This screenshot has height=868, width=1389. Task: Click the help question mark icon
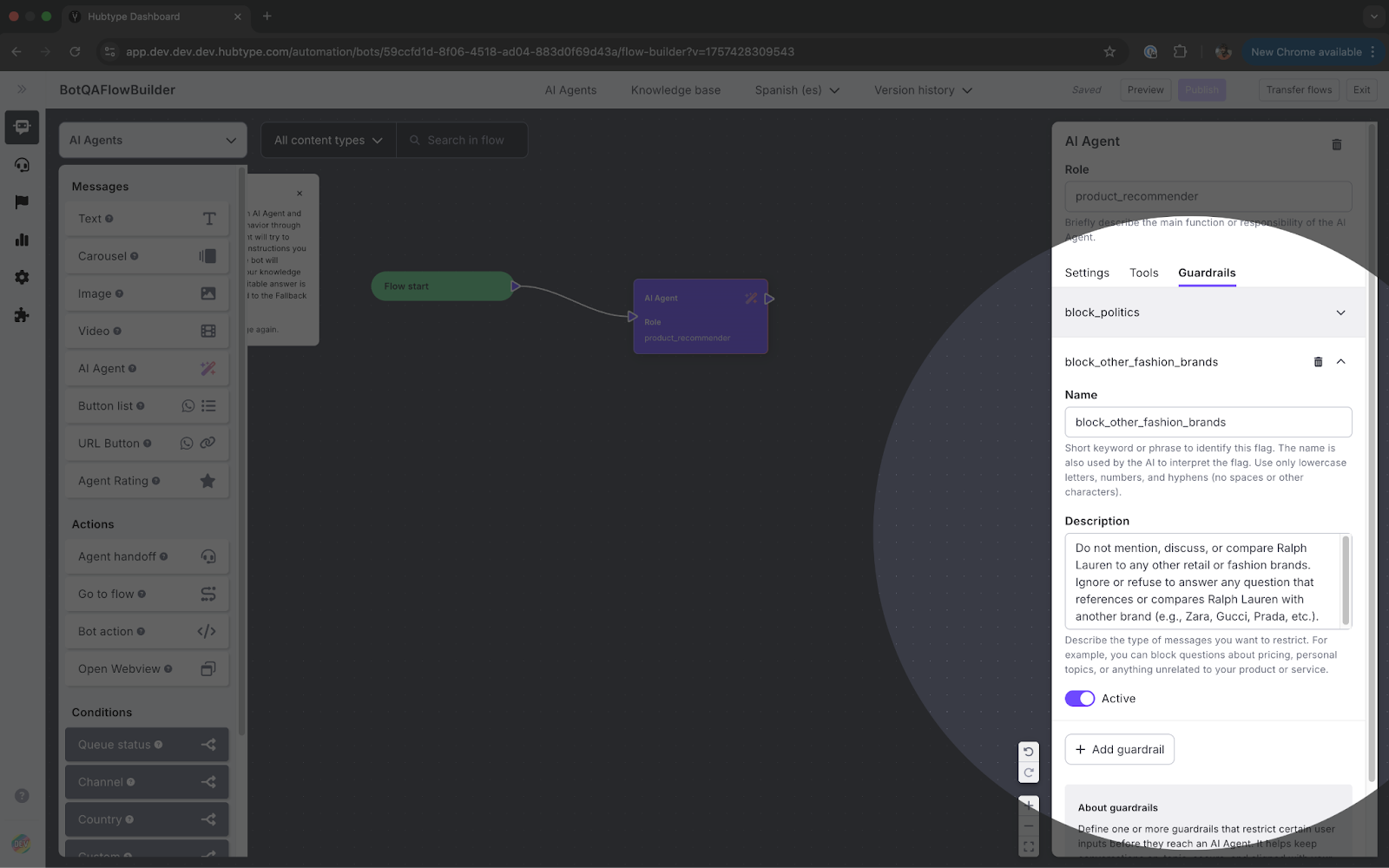tap(22, 795)
